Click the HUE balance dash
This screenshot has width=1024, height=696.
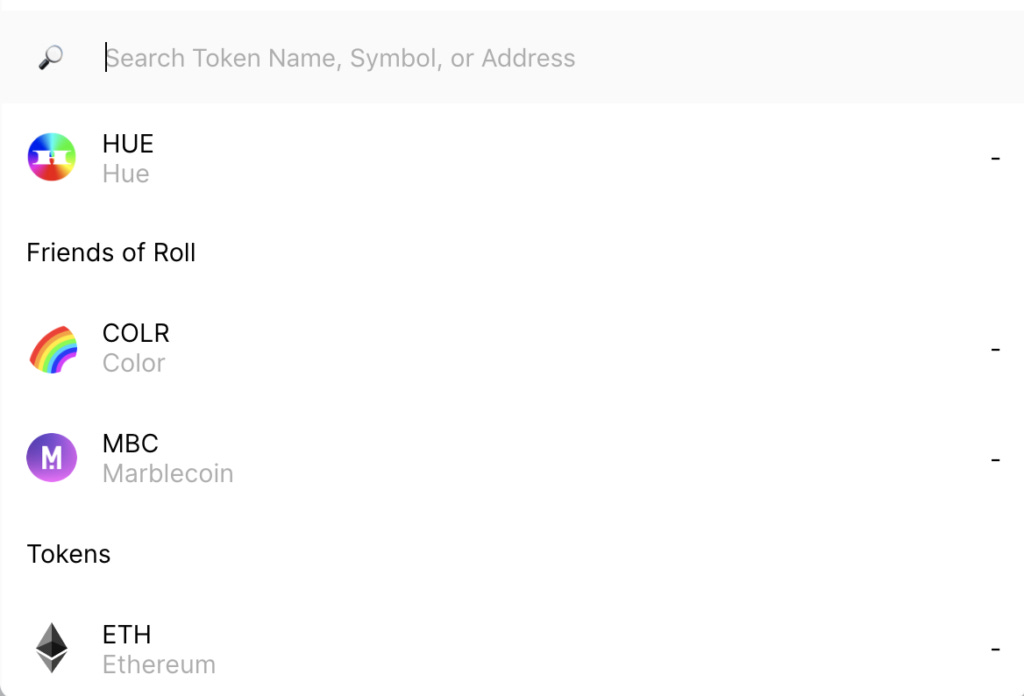click(995, 159)
